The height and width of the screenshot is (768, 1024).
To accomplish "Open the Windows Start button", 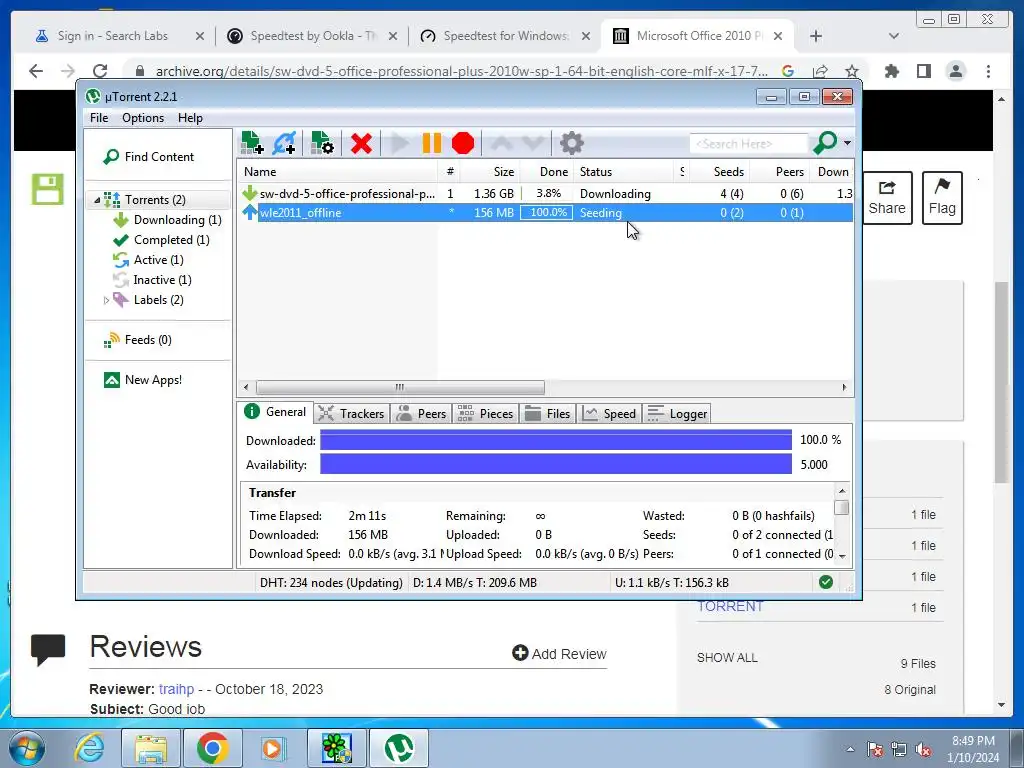I will [27, 748].
